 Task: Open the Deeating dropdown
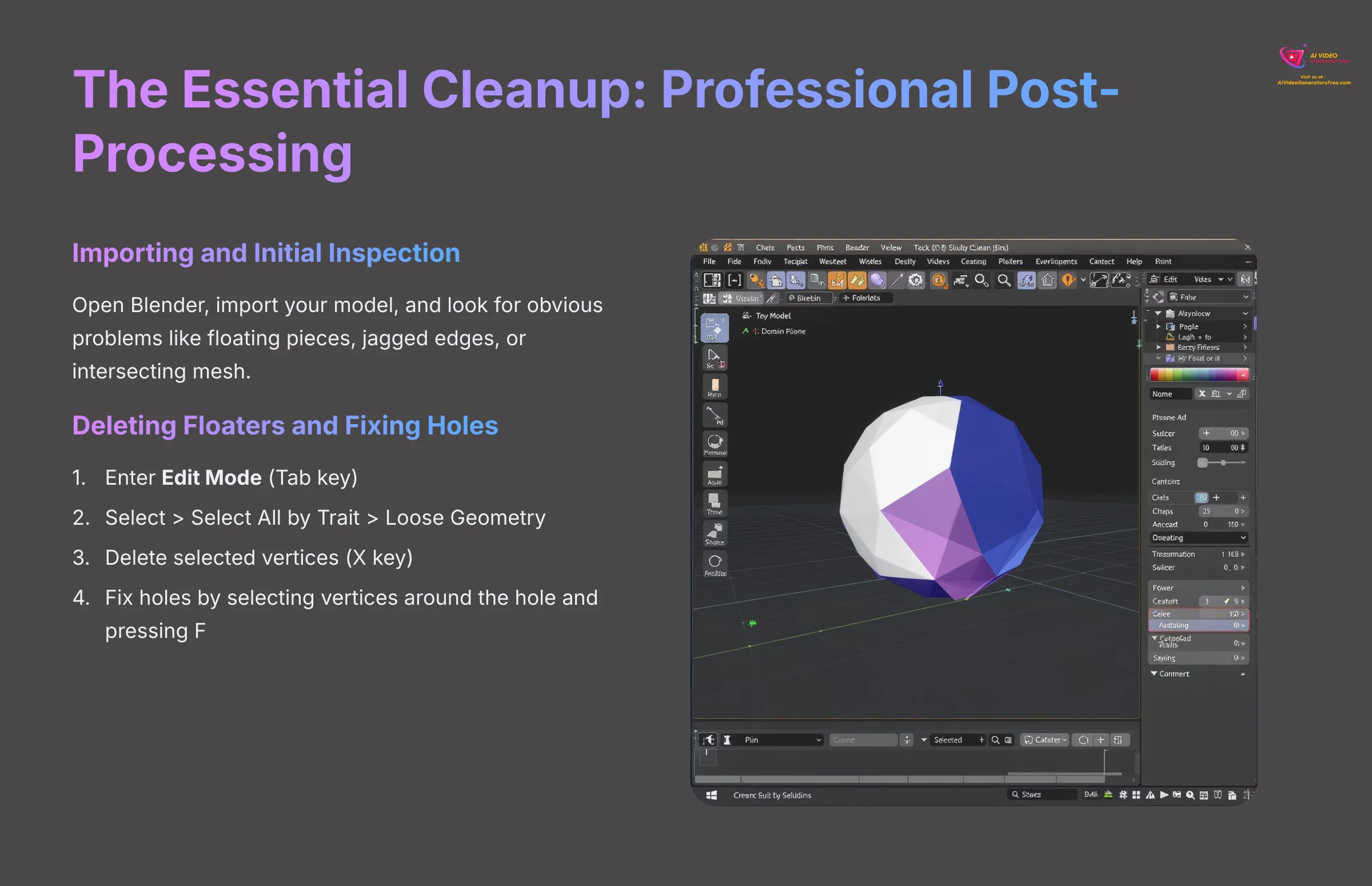[1199, 537]
